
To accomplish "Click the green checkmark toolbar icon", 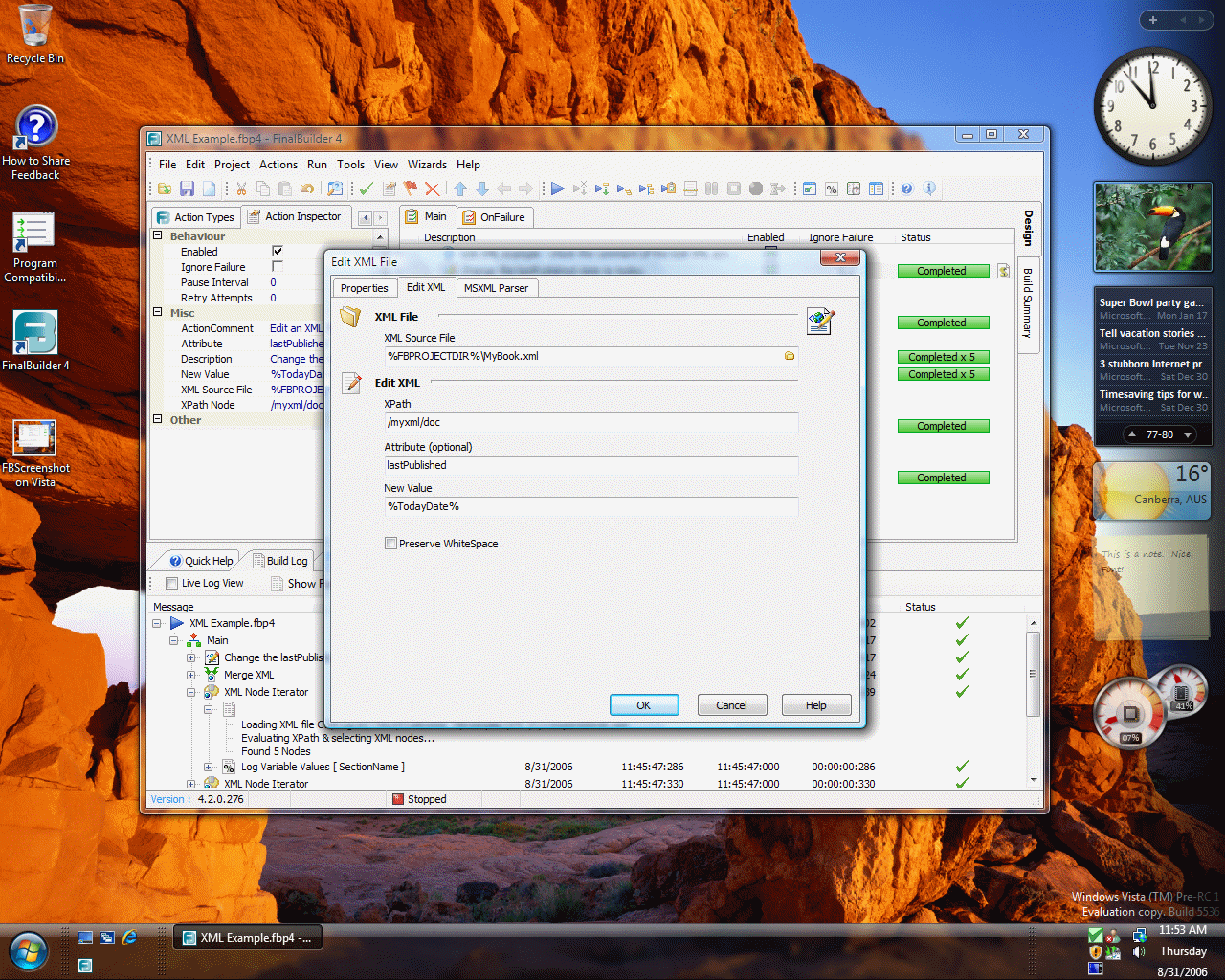I will point(367,189).
